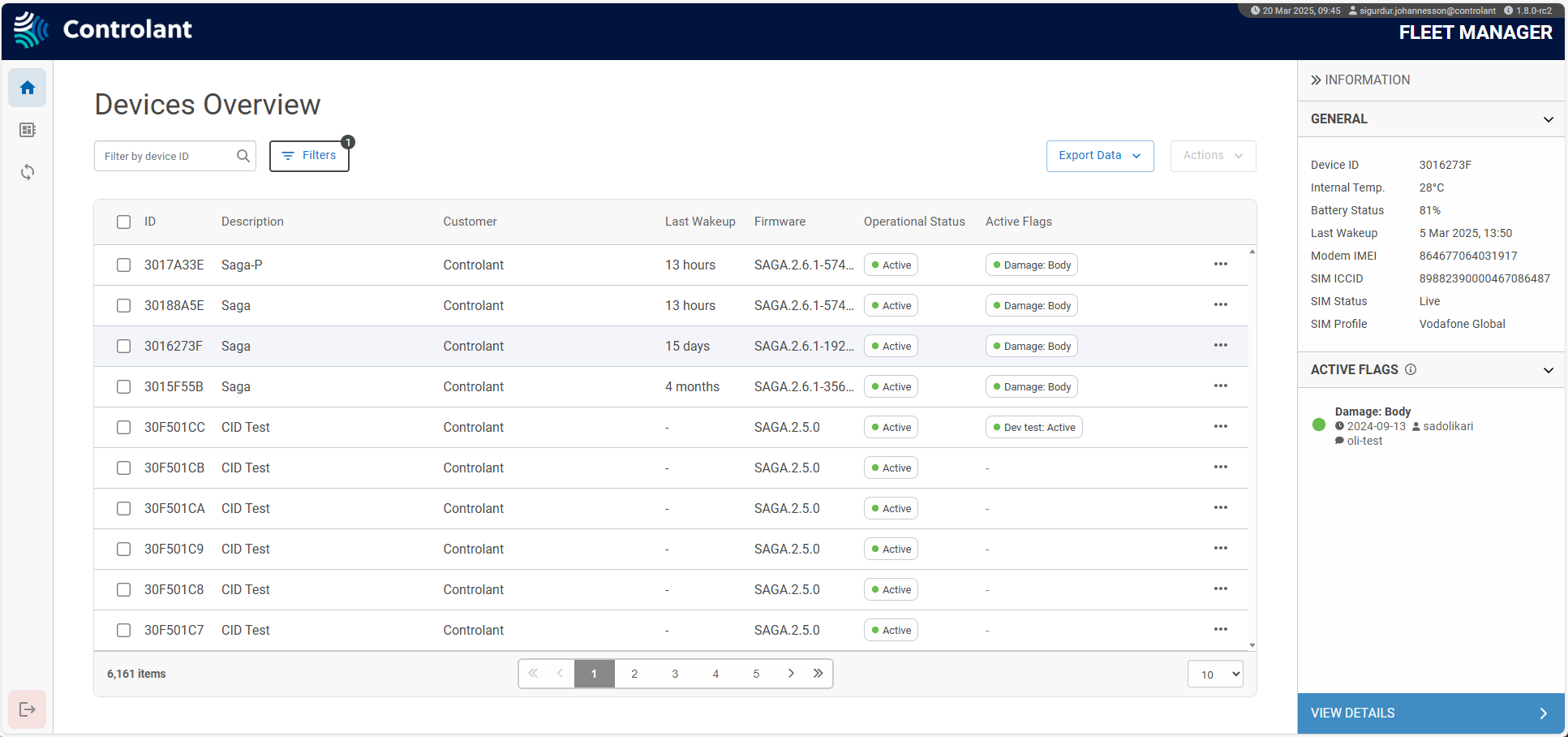Go to page 2
This screenshot has width=1568, height=737.
pyautogui.click(x=634, y=674)
